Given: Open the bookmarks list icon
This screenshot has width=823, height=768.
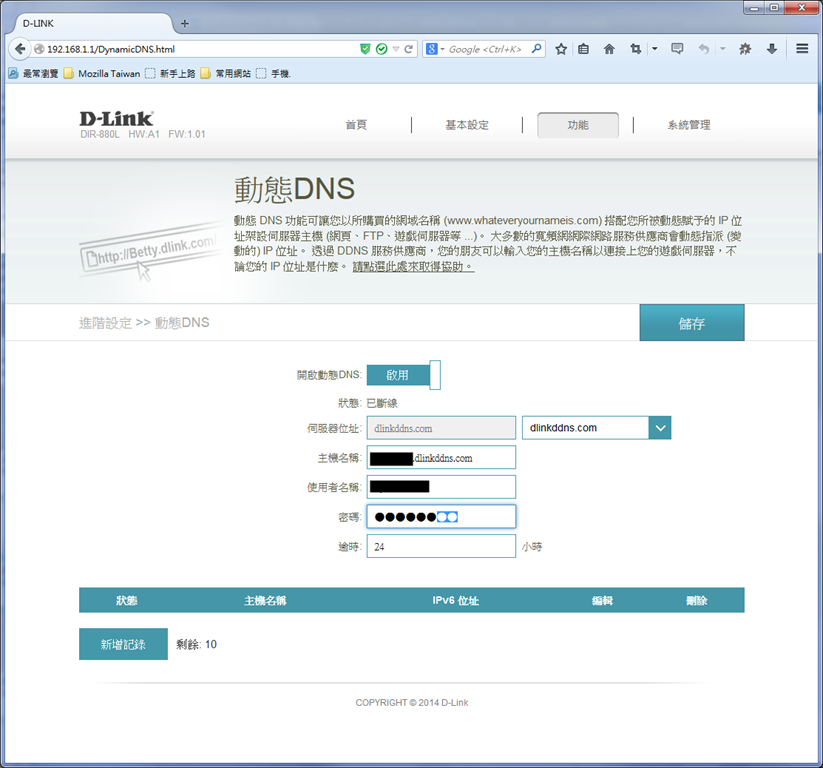Looking at the screenshot, I should pyautogui.click(x=583, y=49).
